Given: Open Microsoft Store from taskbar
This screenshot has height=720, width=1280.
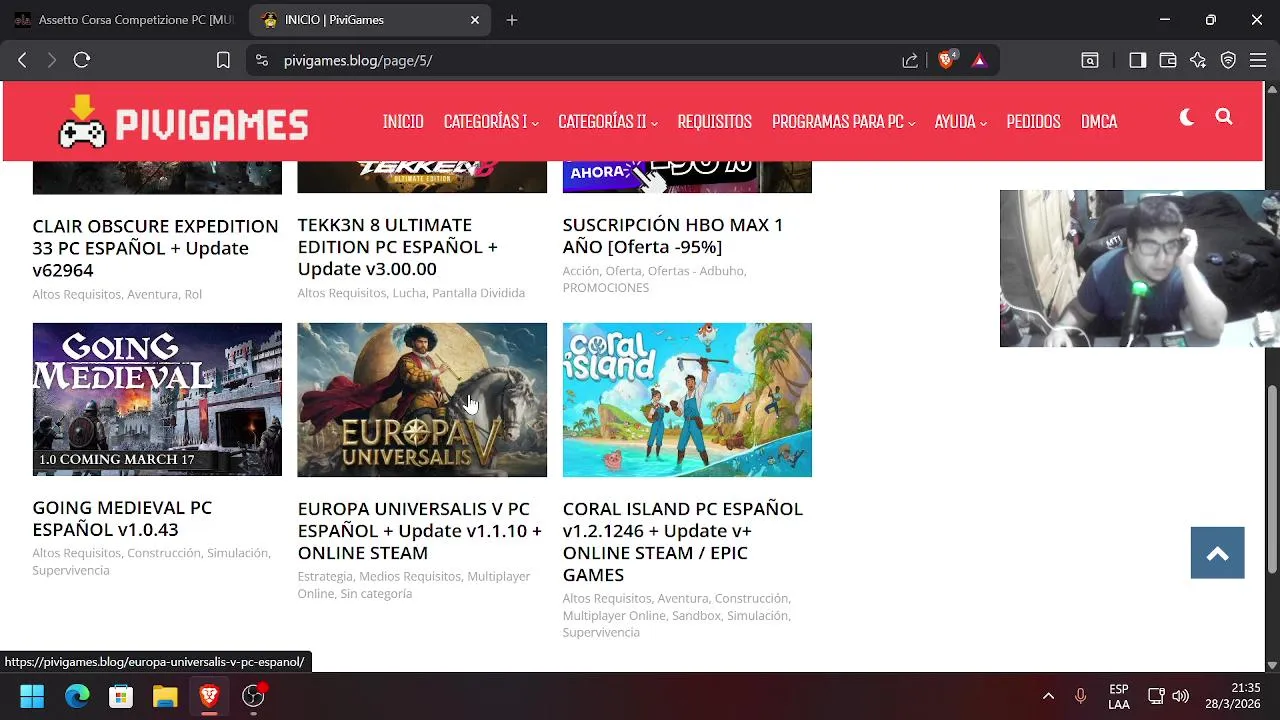Looking at the screenshot, I should pos(121,696).
